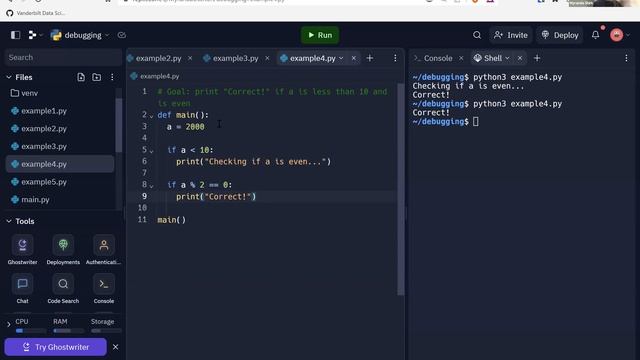The width and height of the screenshot is (640, 360).
Task: Open the Chat tool
Action: tap(22, 289)
